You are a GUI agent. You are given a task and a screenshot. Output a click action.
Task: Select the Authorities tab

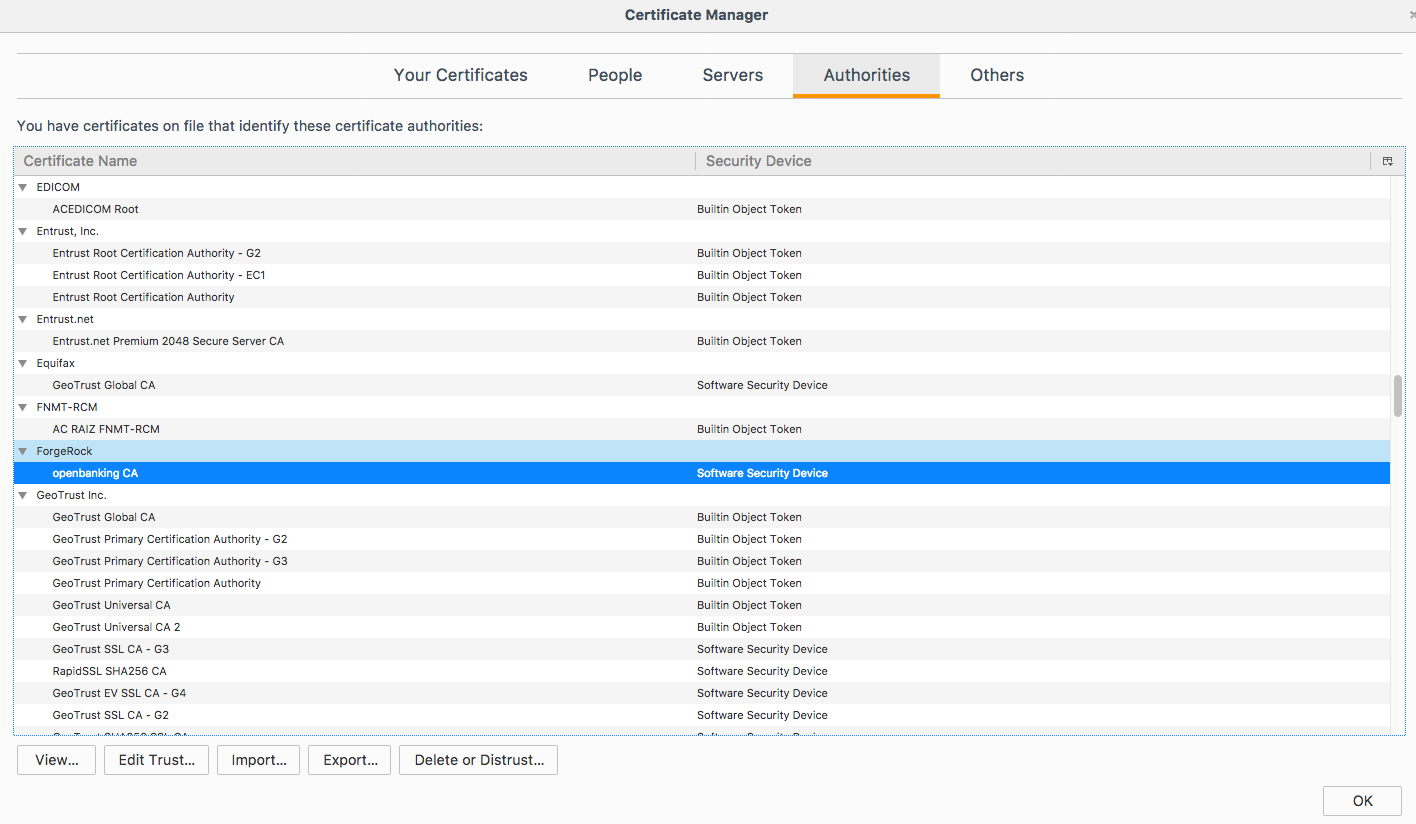coord(867,75)
